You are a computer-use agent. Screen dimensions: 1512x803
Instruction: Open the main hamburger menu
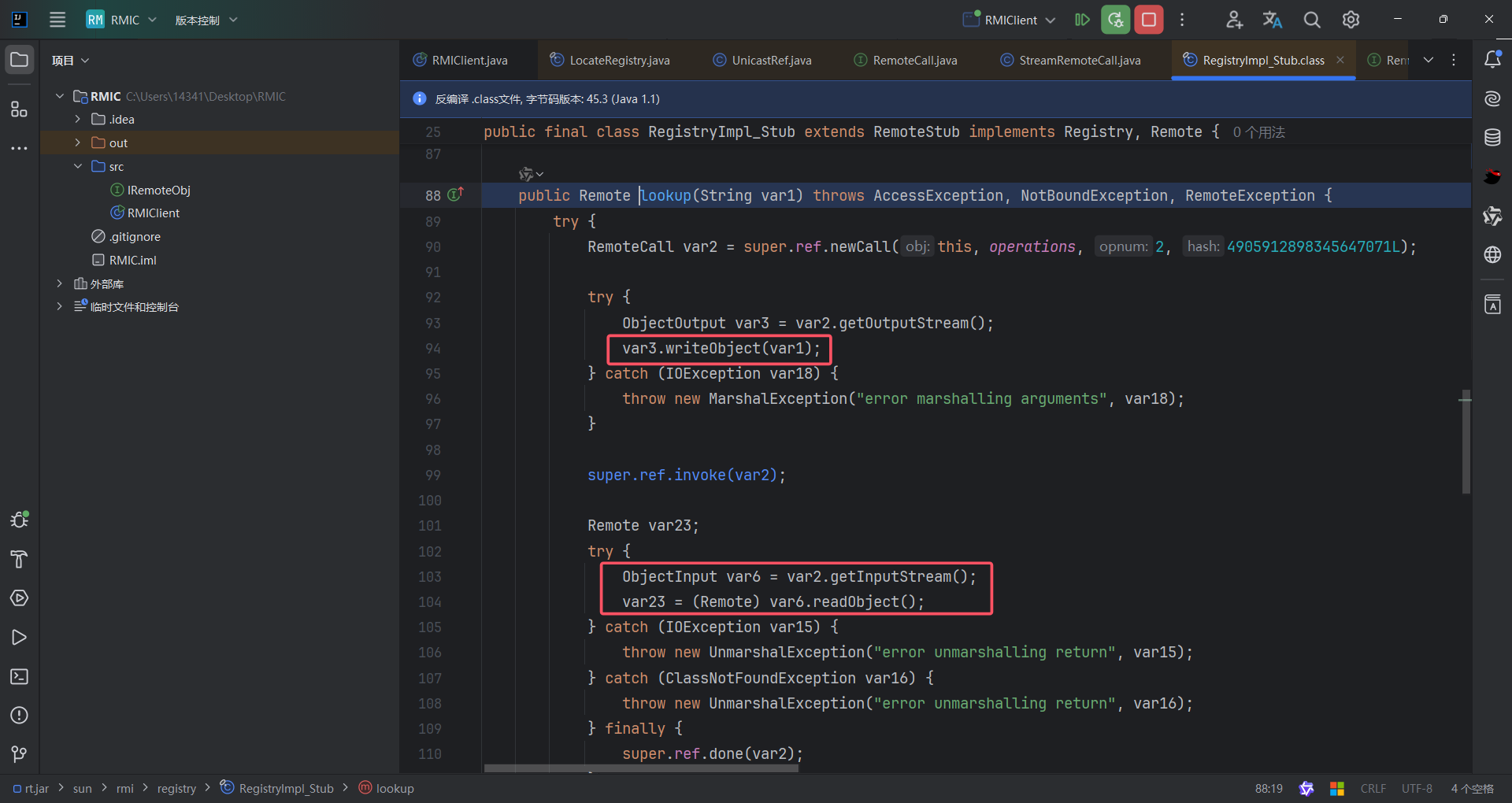point(57,20)
